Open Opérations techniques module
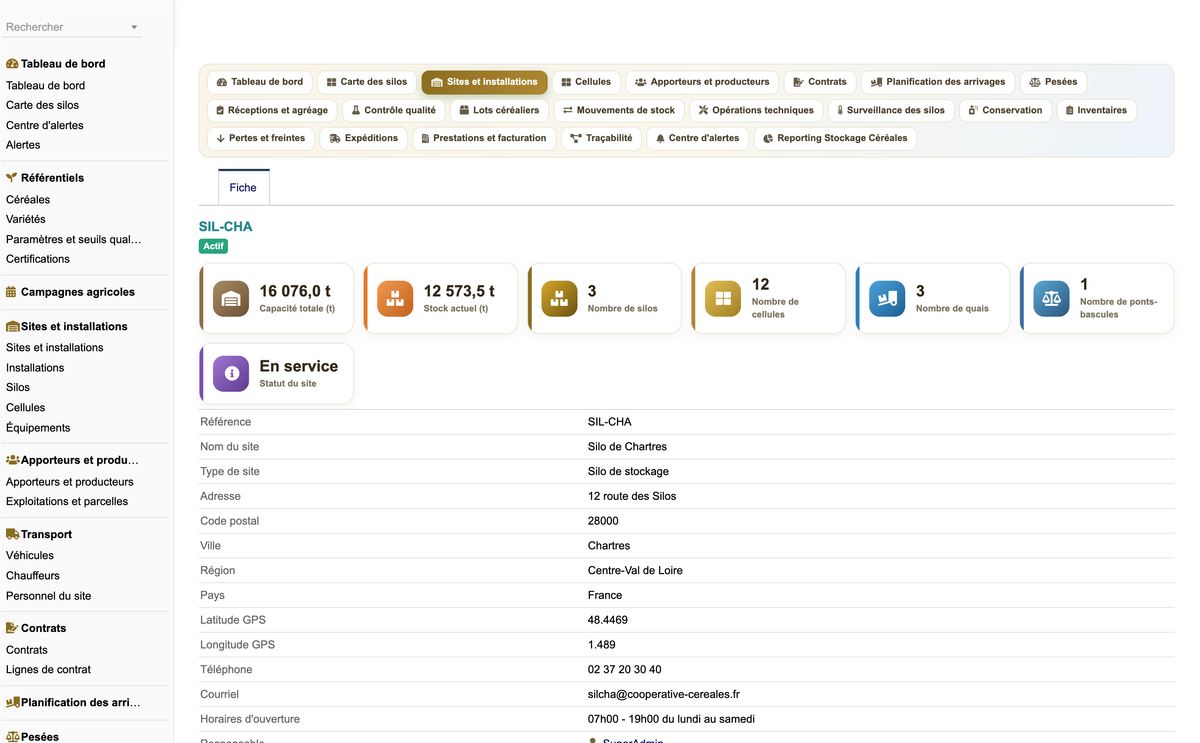The image size is (1200, 743). pyautogui.click(x=757, y=110)
